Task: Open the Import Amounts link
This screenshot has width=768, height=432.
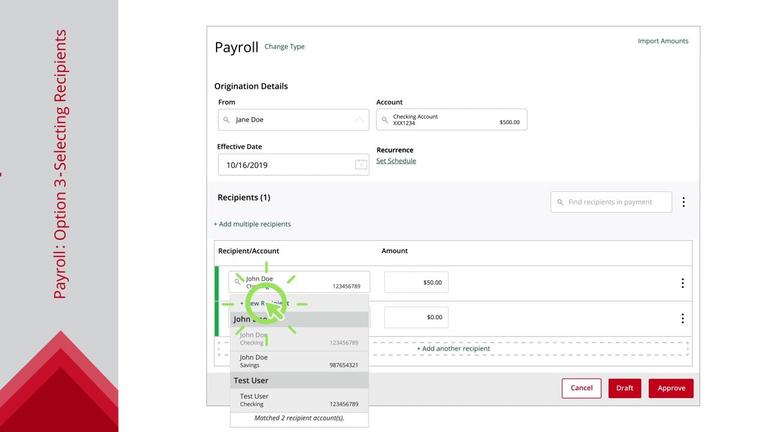Action: (663, 41)
